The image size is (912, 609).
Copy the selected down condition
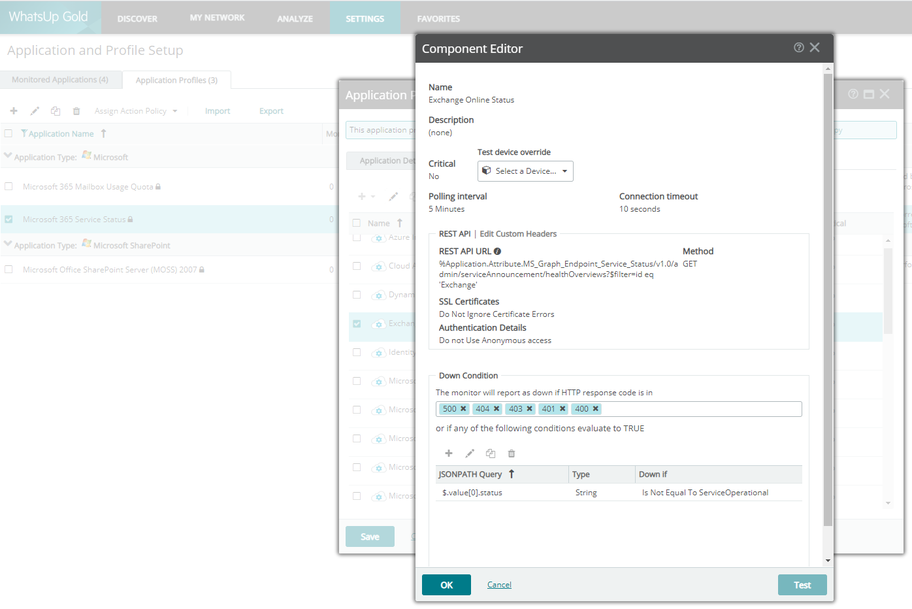490,453
